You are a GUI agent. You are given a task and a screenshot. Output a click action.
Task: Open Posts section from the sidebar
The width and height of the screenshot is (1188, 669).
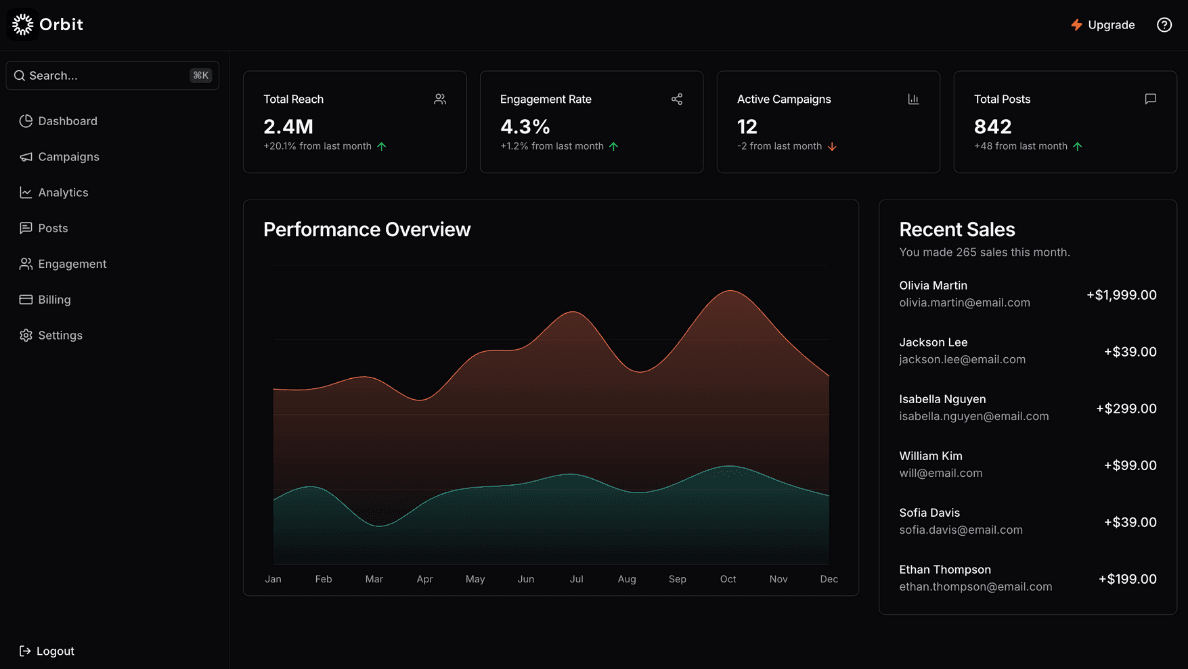(x=53, y=228)
